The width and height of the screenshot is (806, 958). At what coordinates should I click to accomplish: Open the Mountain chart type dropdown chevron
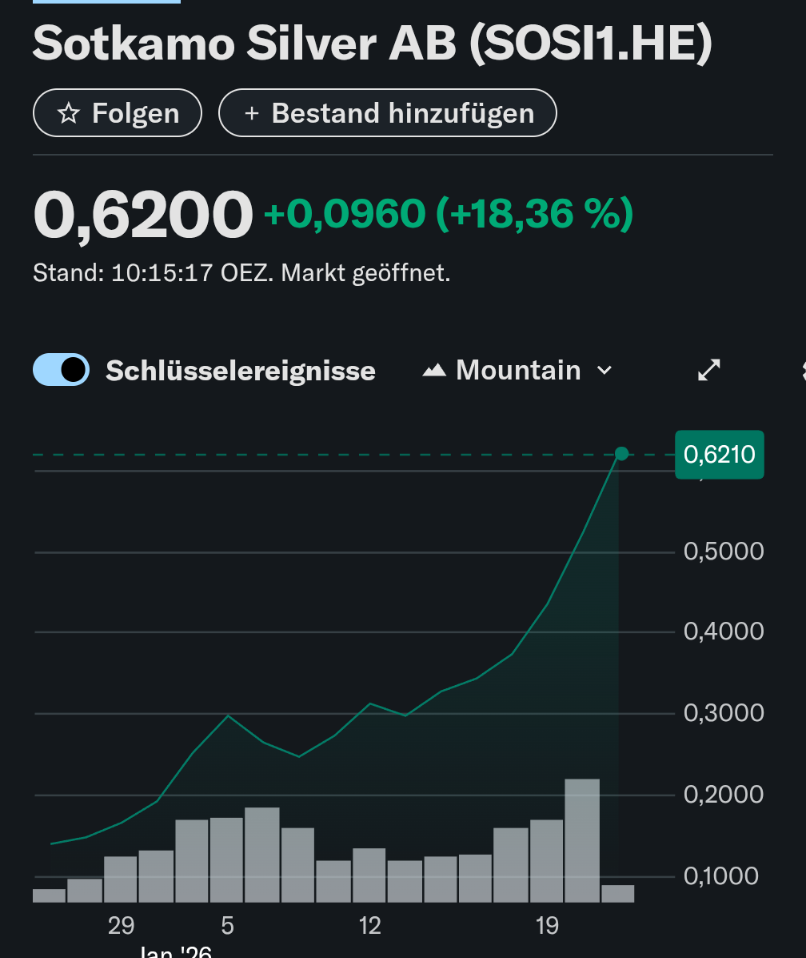coord(604,371)
